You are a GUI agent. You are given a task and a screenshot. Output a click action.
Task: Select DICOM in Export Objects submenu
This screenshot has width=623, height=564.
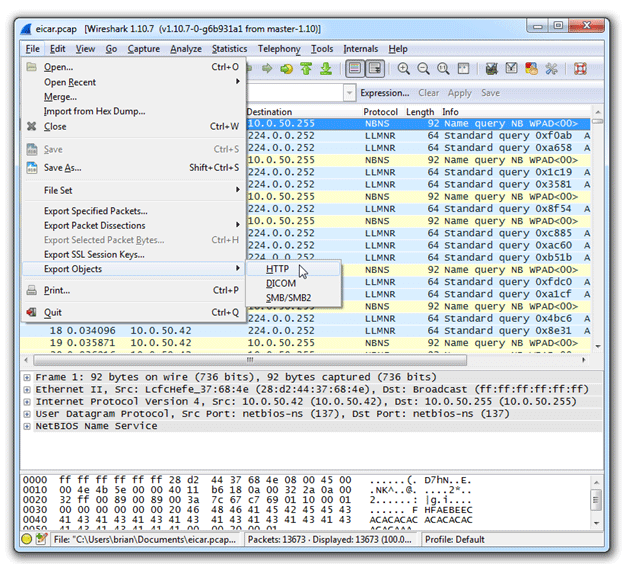click(293, 283)
